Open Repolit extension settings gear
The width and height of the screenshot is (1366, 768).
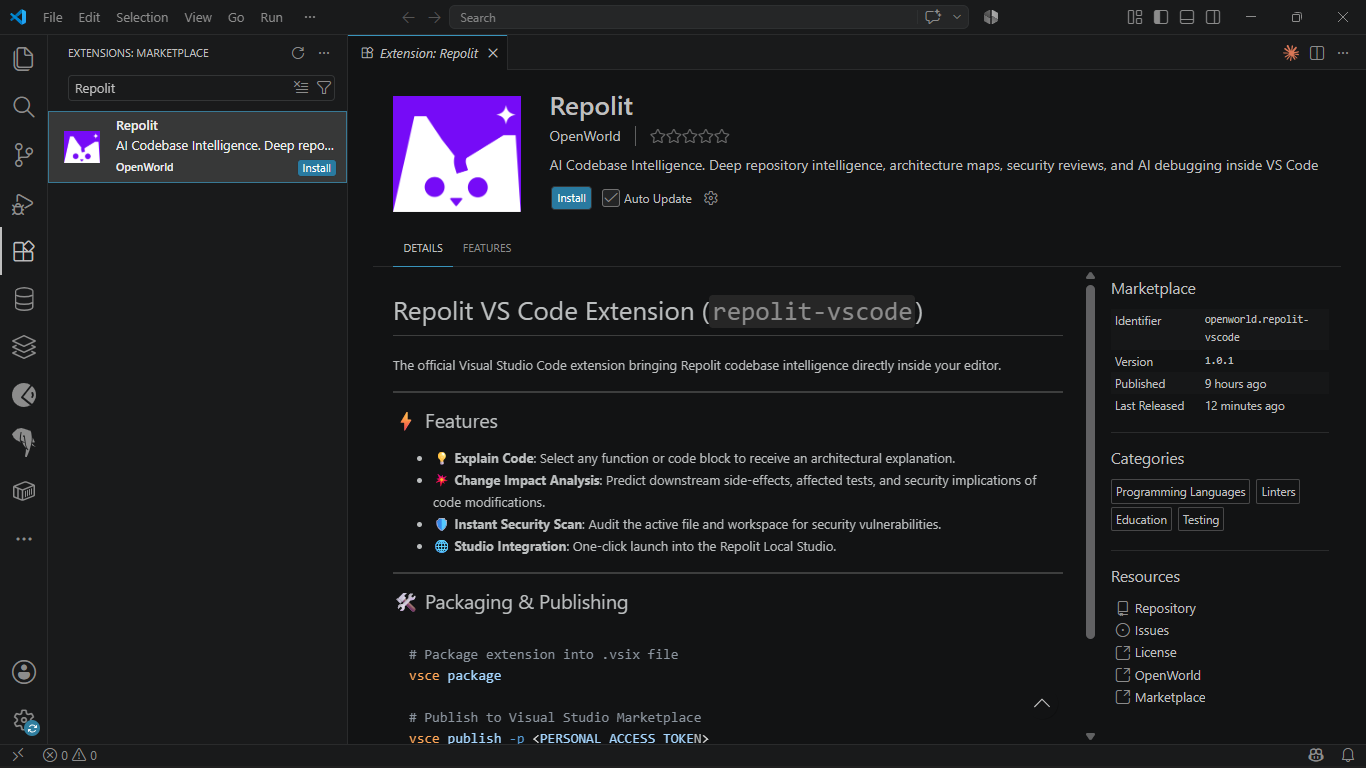711,198
